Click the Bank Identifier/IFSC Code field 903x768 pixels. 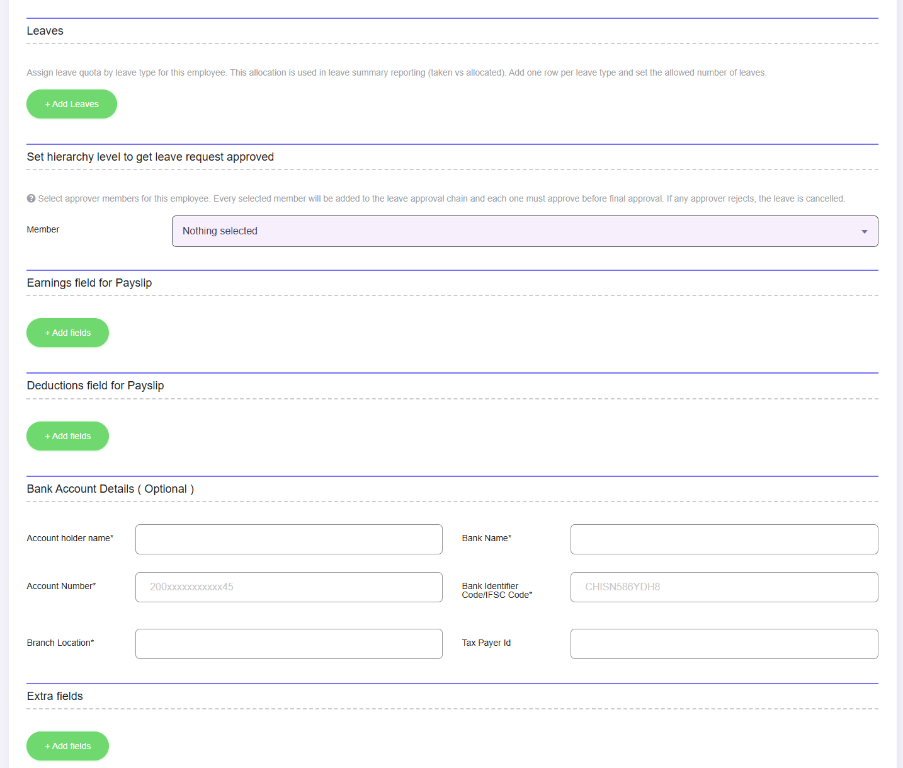(x=724, y=587)
